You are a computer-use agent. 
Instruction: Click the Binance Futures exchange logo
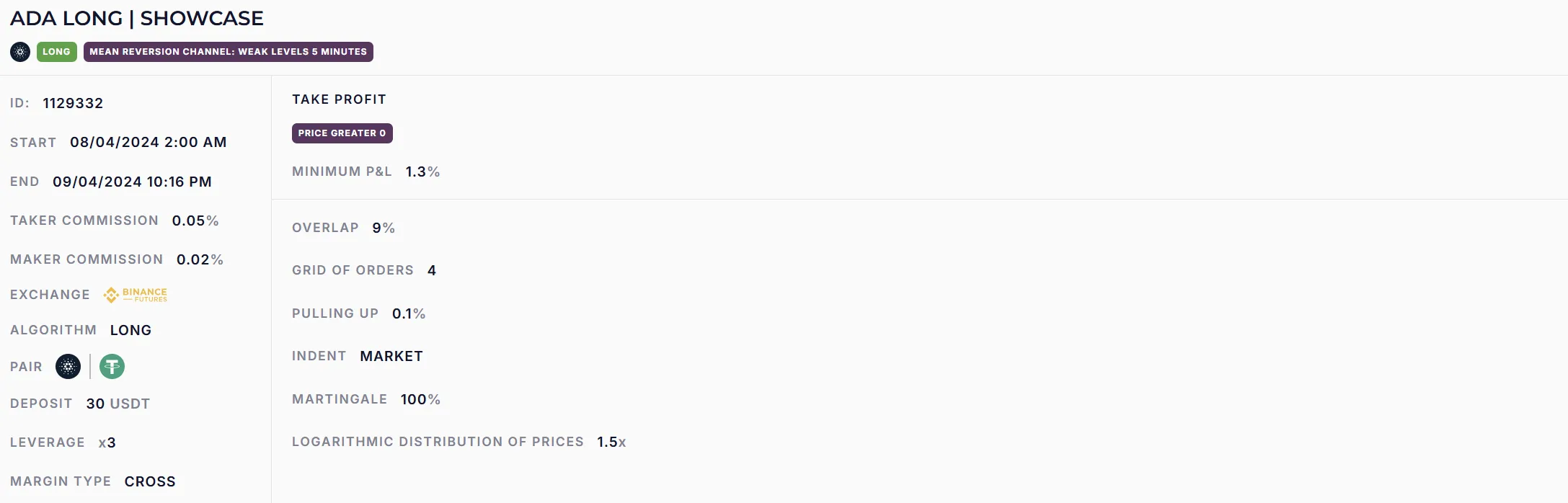pos(136,295)
